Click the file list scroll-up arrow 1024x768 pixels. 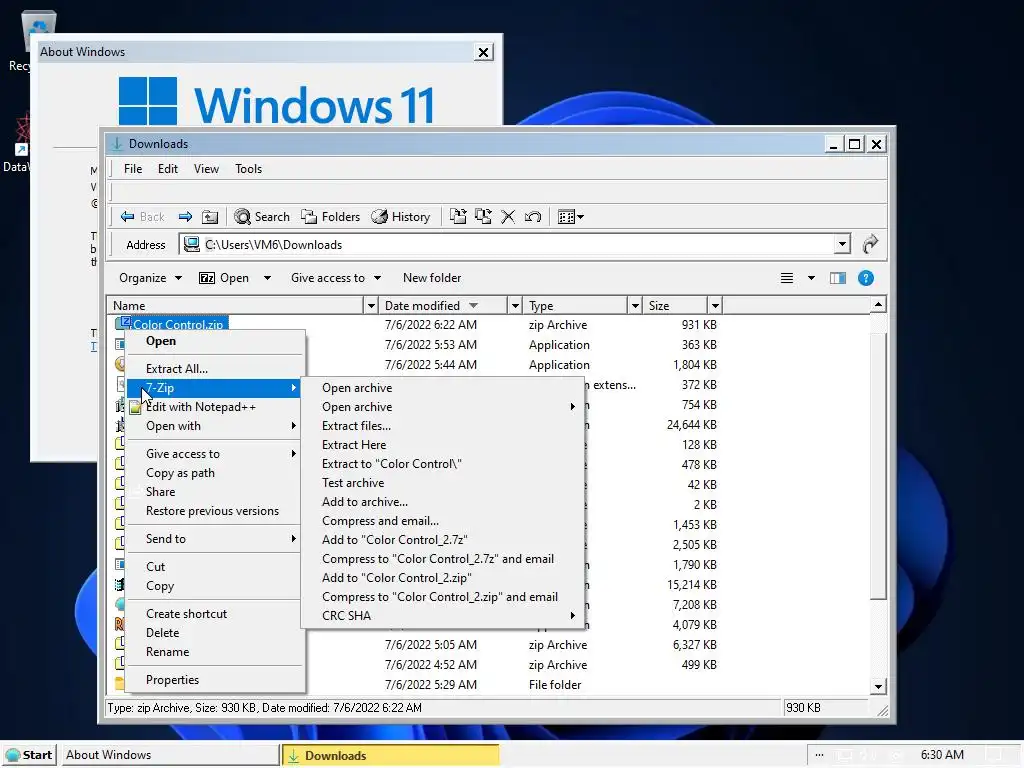[x=878, y=304]
